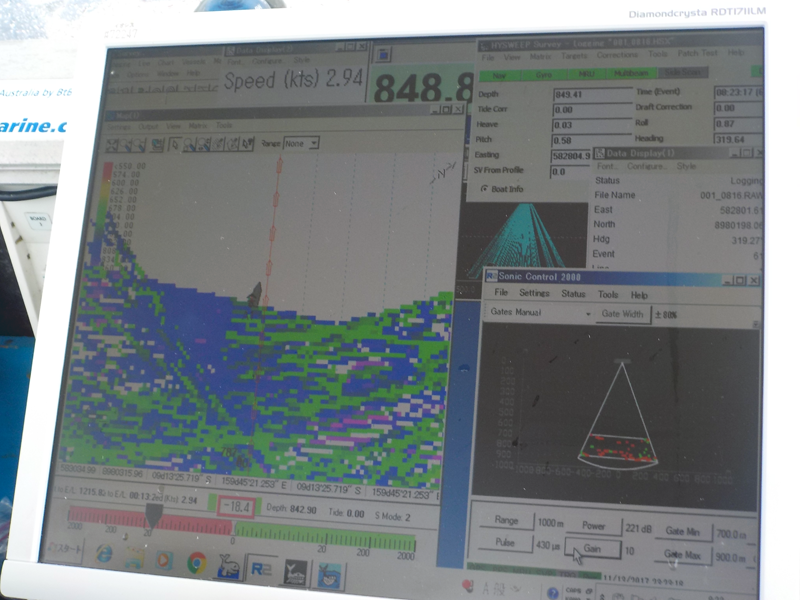Open Settings menu in Sonic Control 2000

pos(534,293)
